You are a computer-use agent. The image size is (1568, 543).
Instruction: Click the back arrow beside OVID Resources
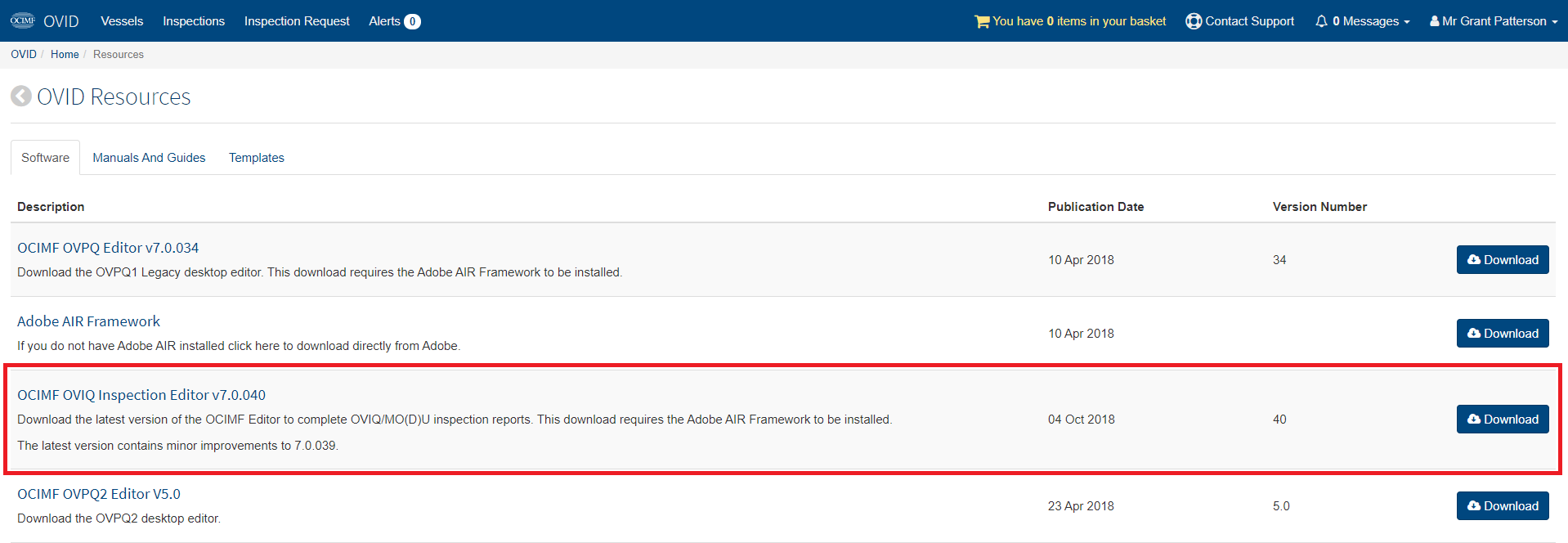(21, 96)
